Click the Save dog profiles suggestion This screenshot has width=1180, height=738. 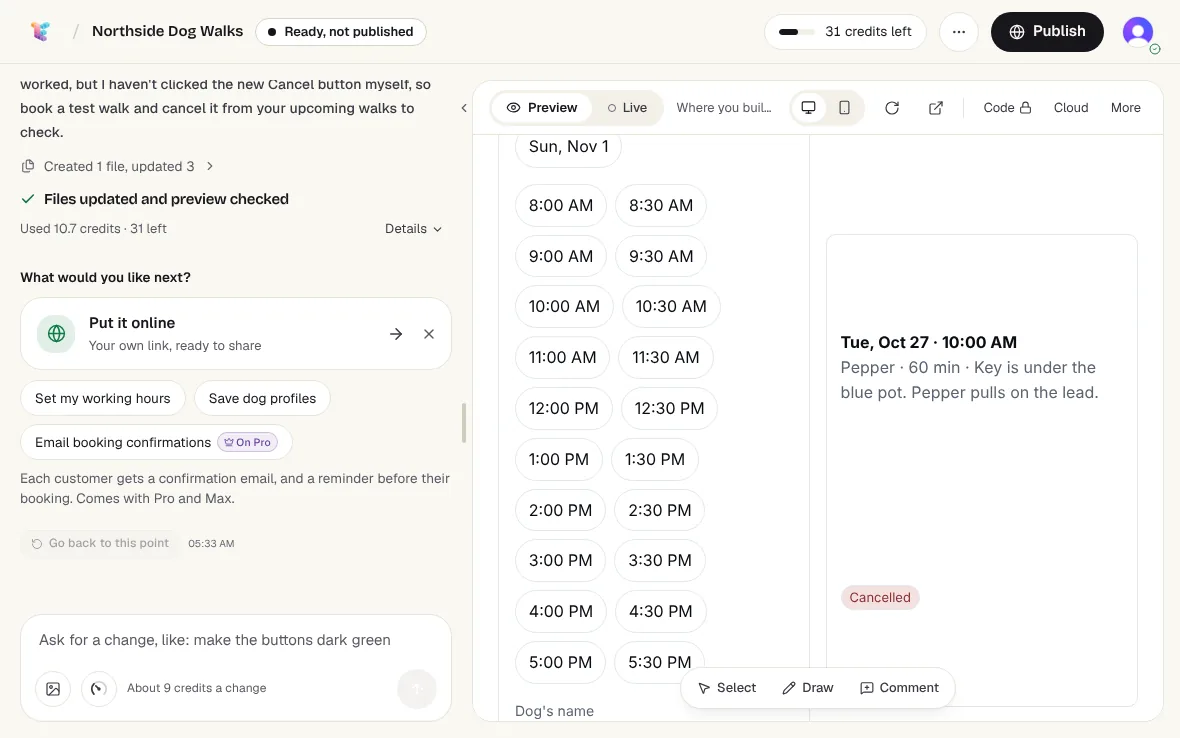[x=262, y=399]
